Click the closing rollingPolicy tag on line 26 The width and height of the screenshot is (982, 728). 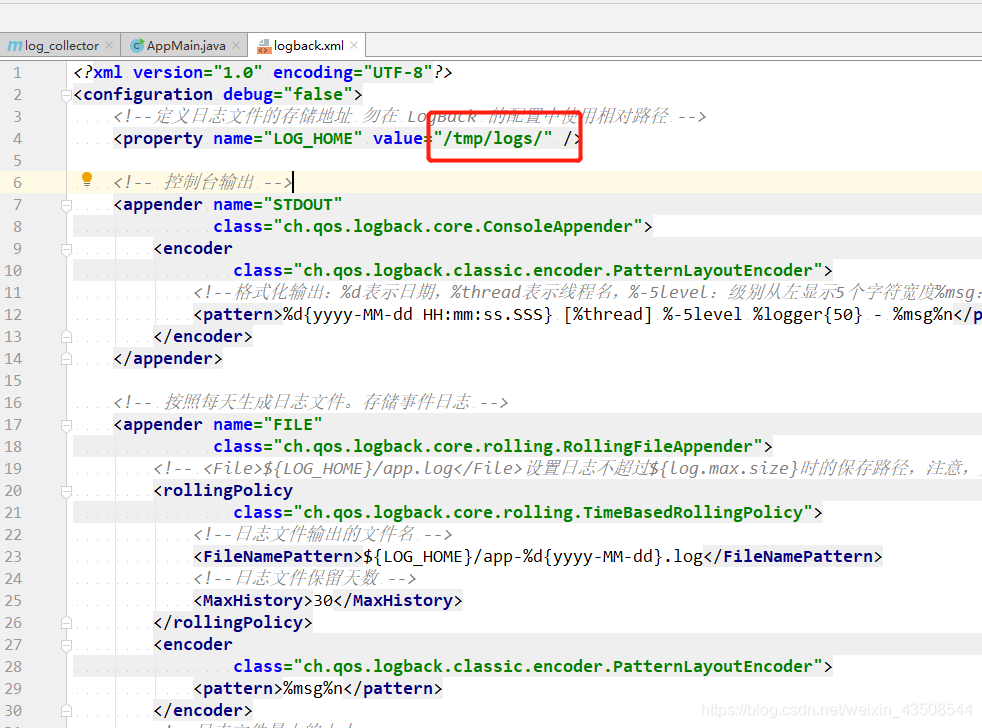(233, 623)
